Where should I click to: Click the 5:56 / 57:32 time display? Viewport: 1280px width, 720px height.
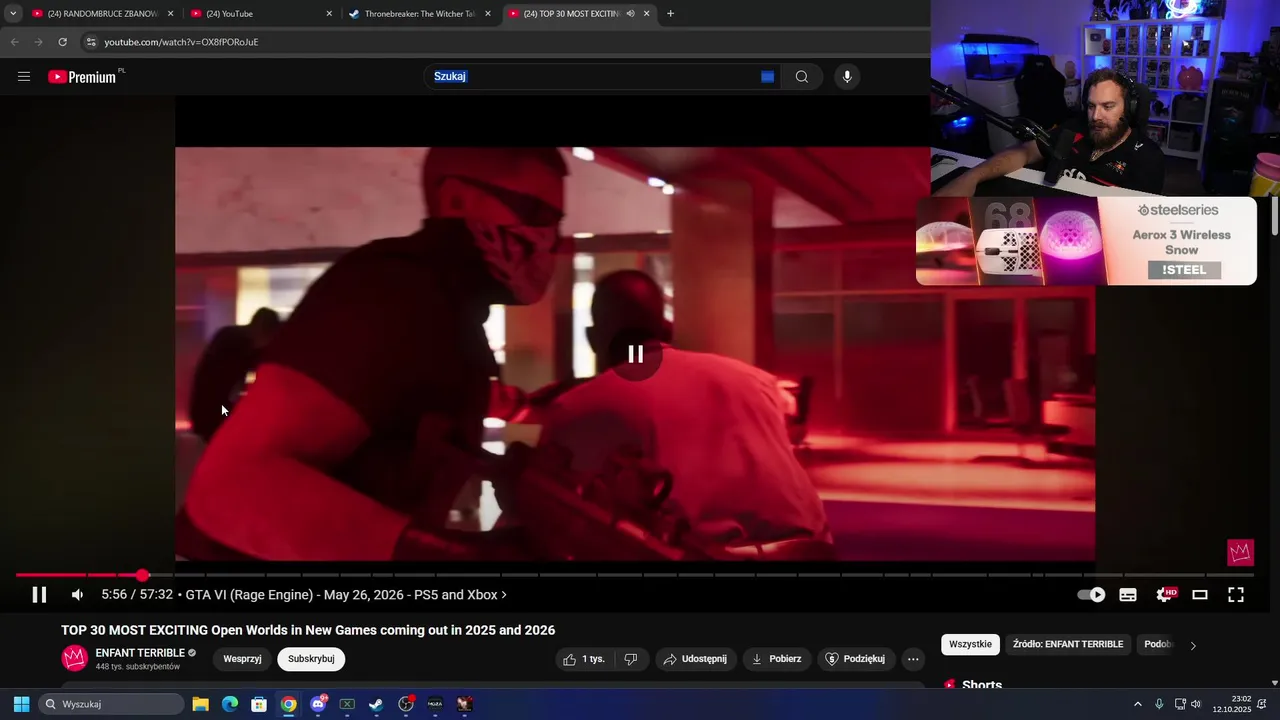click(137, 595)
